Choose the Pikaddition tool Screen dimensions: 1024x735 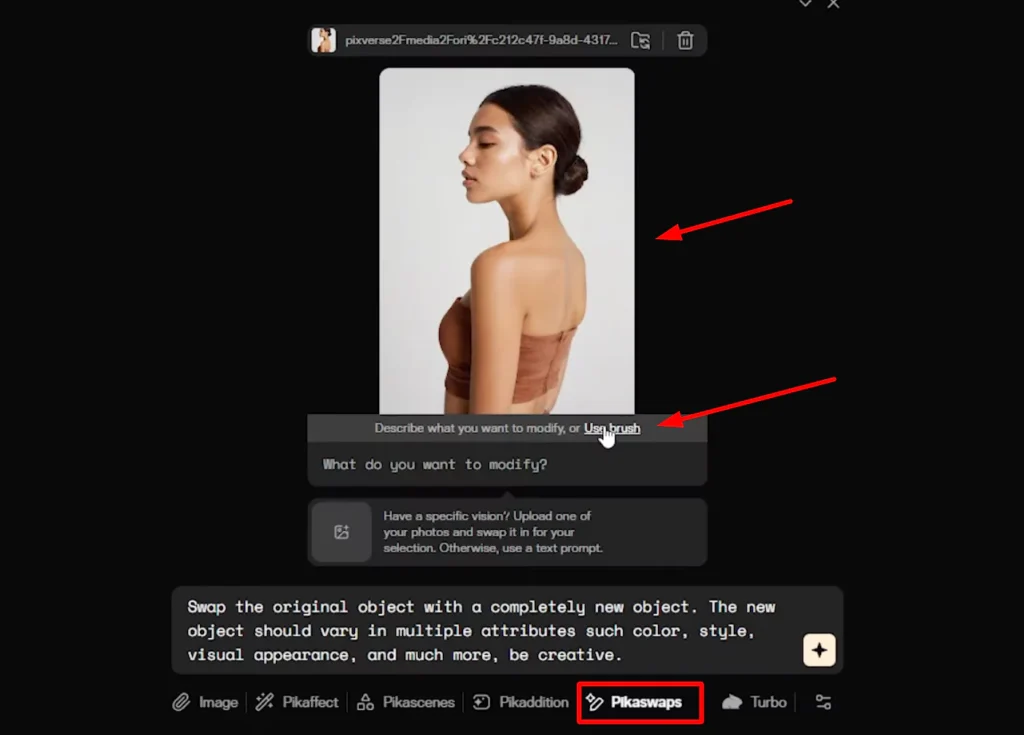520,702
